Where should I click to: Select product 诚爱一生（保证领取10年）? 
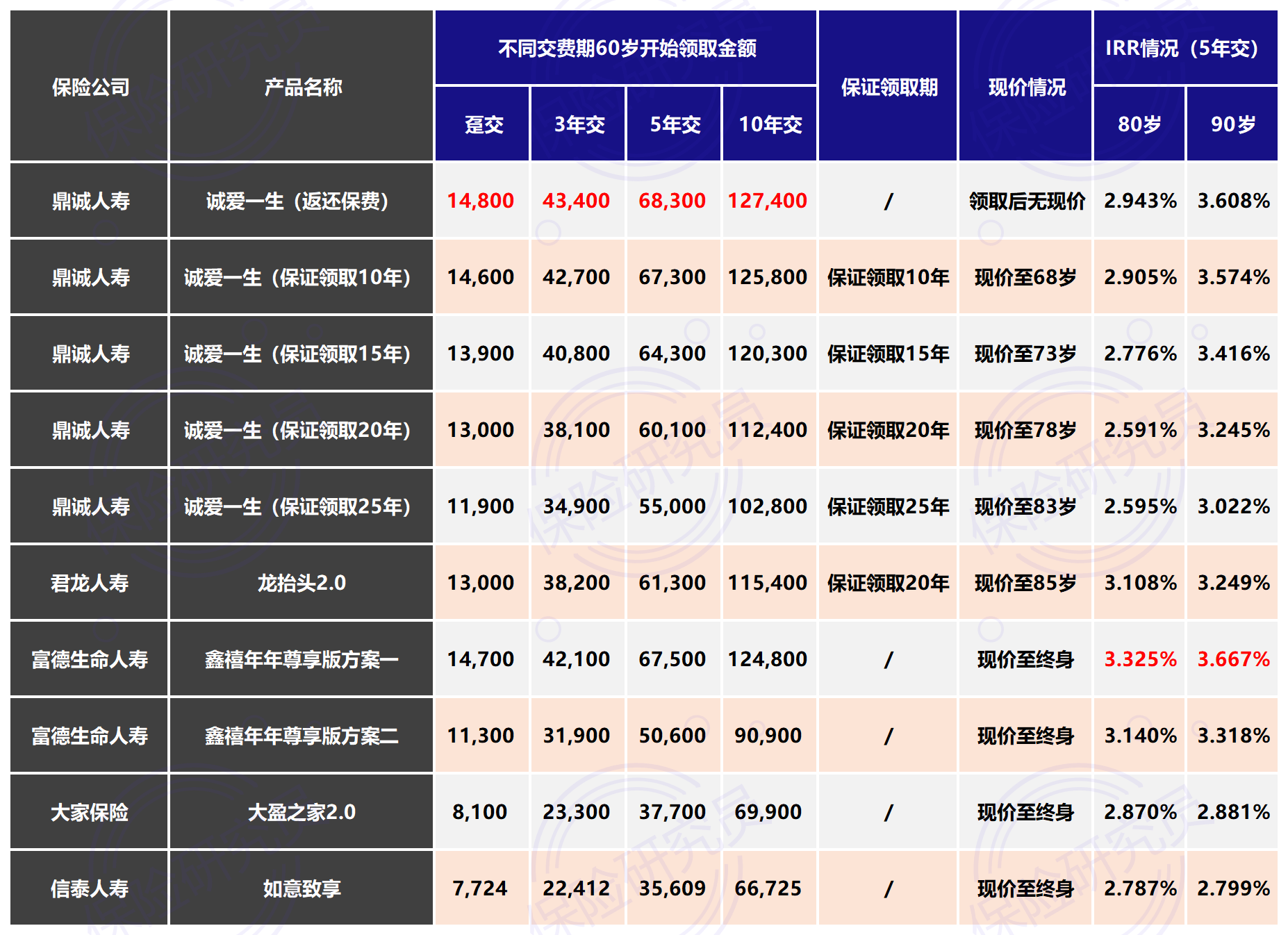pos(302,277)
